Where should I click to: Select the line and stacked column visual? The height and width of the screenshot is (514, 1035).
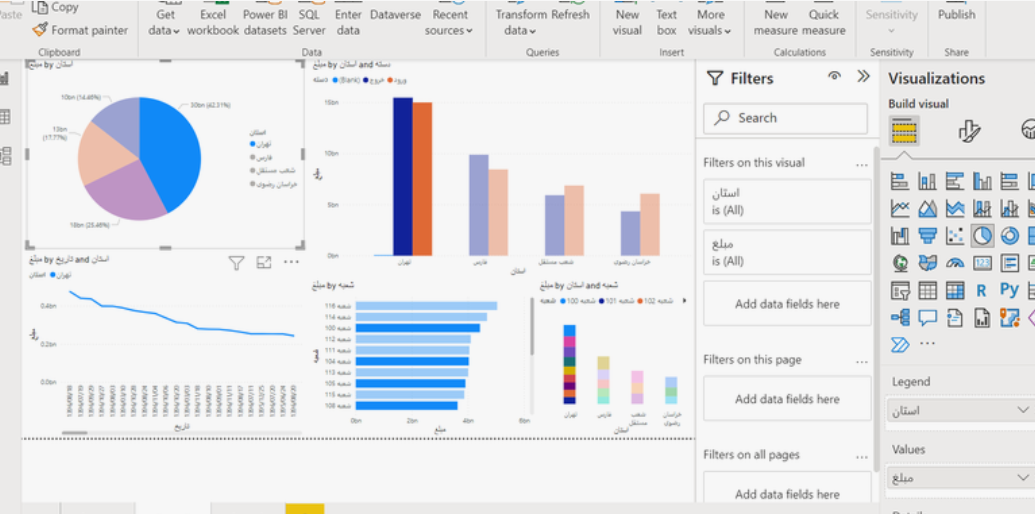(x=982, y=209)
